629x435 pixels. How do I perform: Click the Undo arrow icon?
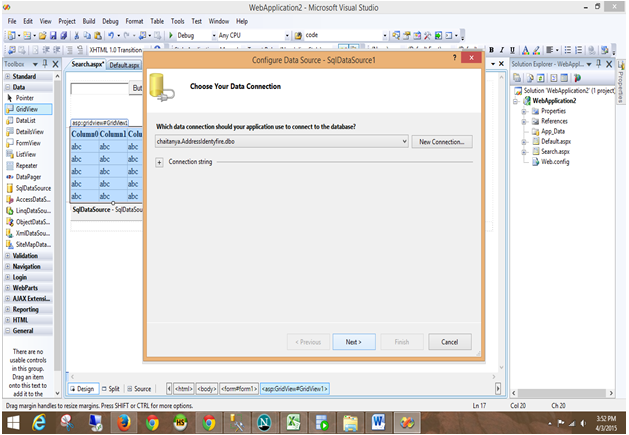(111, 35)
